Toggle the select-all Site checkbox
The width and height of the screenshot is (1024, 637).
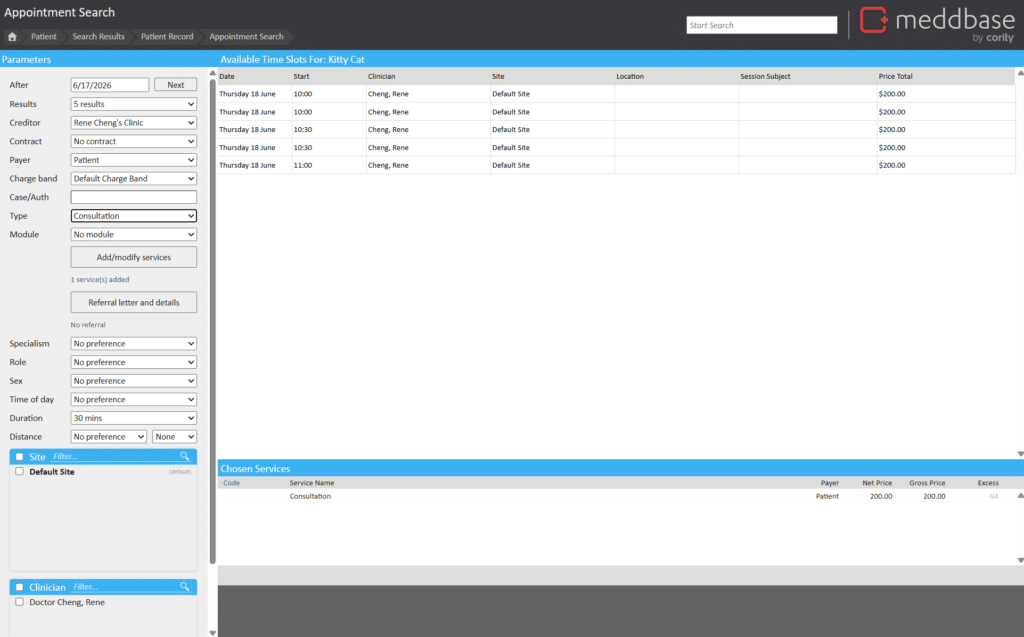coord(20,457)
